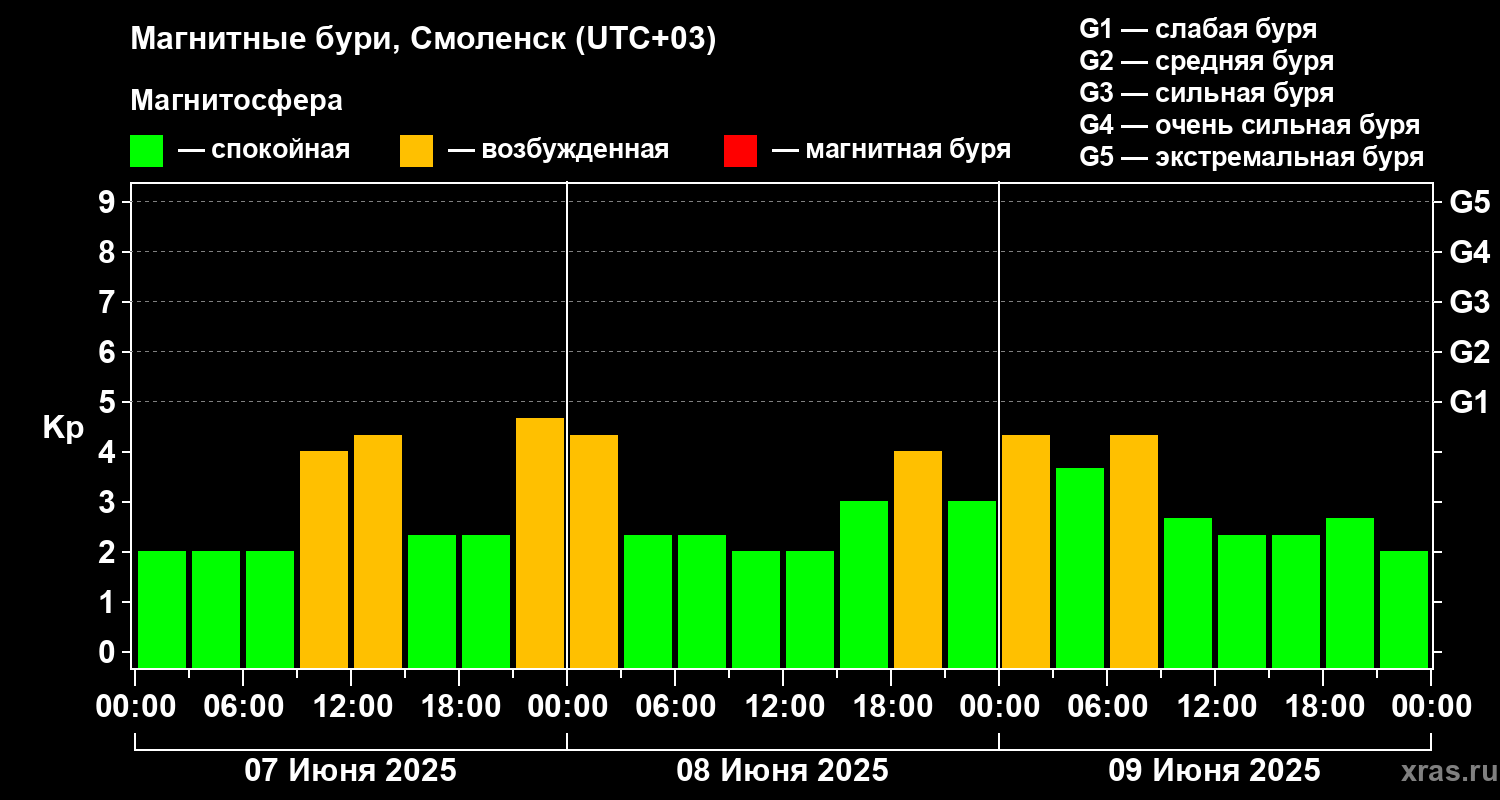Click the '09 Июня 2025' date label
The height and width of the screenshot is (800, 1500).
(1215, 771)
